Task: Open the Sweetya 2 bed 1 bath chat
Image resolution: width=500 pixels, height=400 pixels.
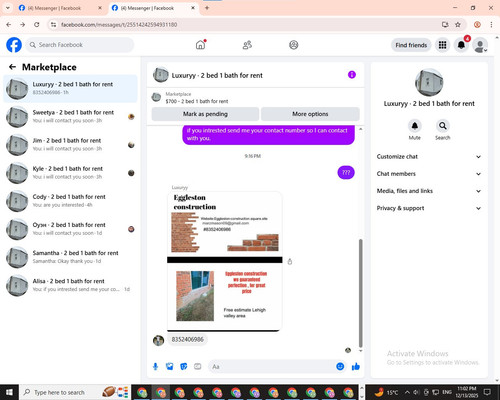Action: [70, 117]
